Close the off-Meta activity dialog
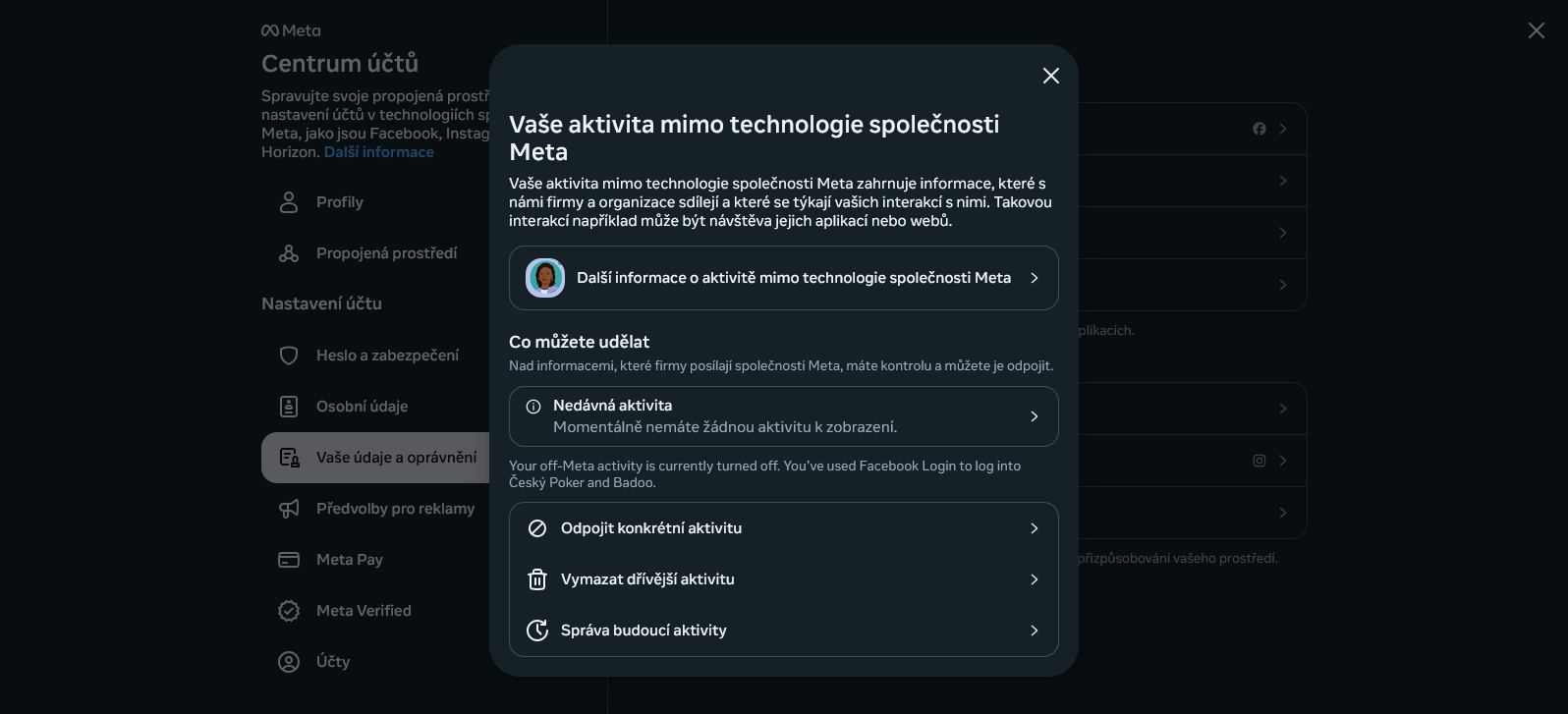 (1050, 76)
